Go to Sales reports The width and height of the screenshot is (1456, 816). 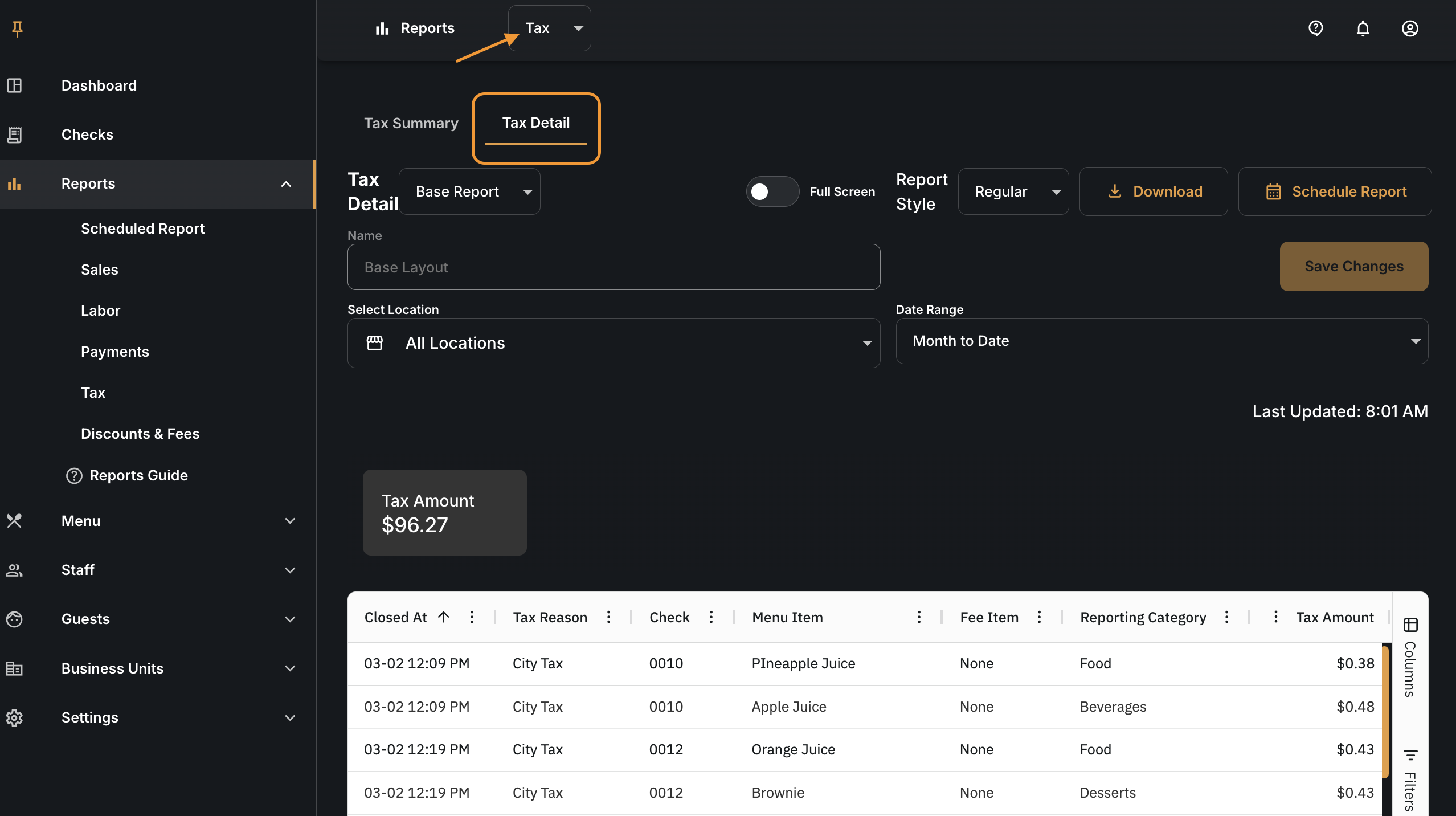pos(99,270)
